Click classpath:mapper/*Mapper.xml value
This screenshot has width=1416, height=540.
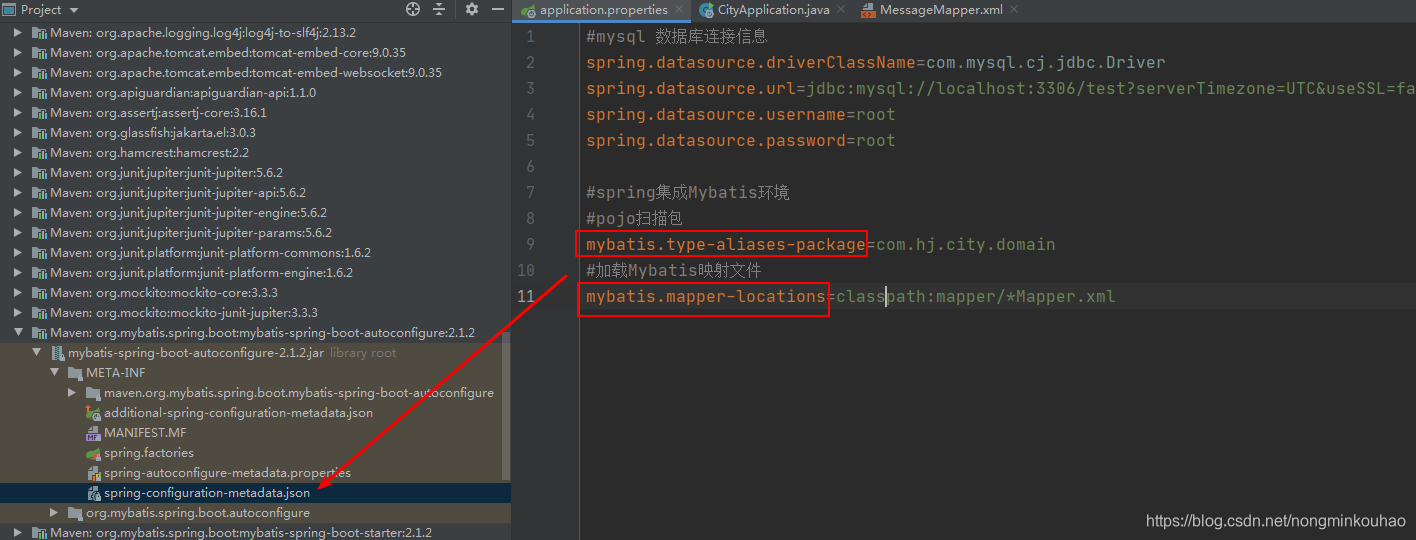click(x=976, y=296)
